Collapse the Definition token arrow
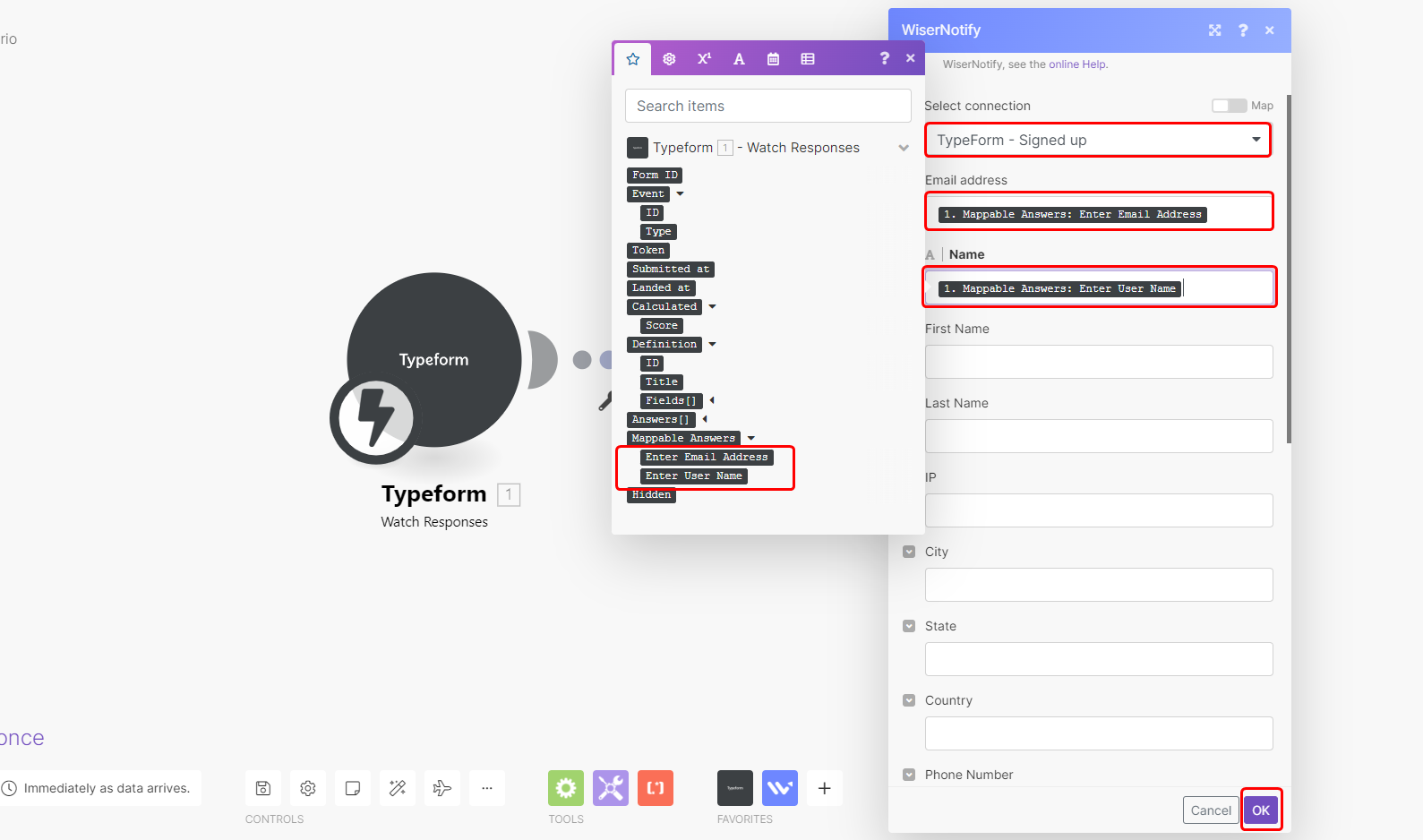Viewport: 1423px width, 840px height. (713, 345)
